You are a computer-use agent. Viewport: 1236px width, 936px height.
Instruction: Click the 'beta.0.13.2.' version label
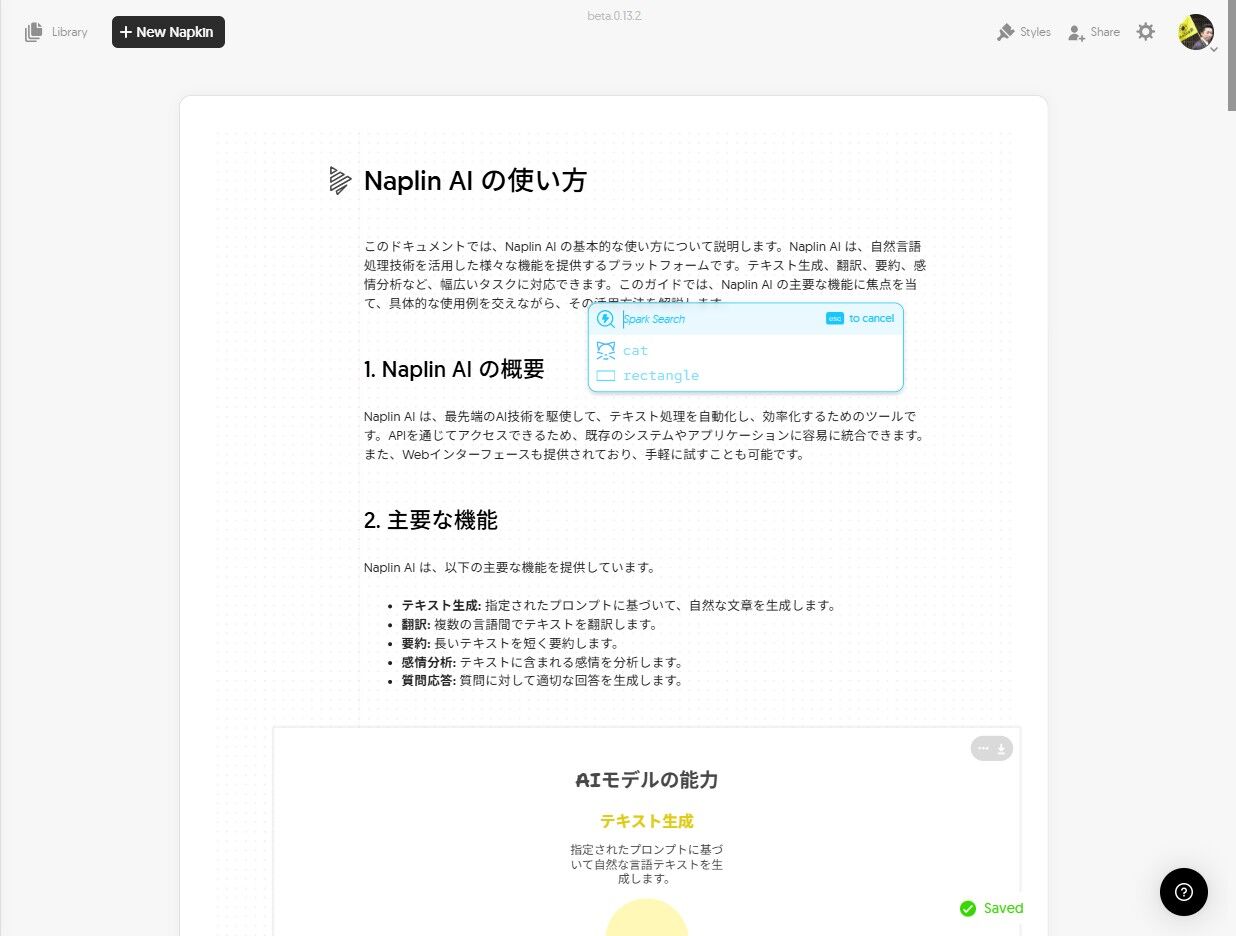pos(614,16)
